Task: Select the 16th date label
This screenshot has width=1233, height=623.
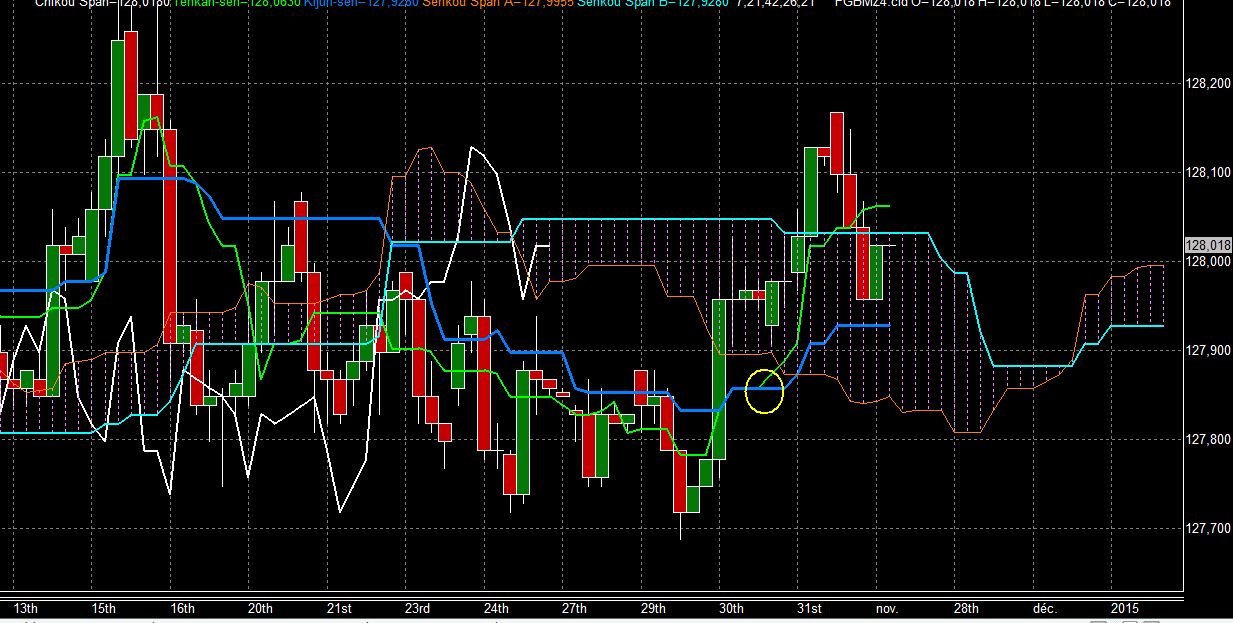Action: coord(181,608)
